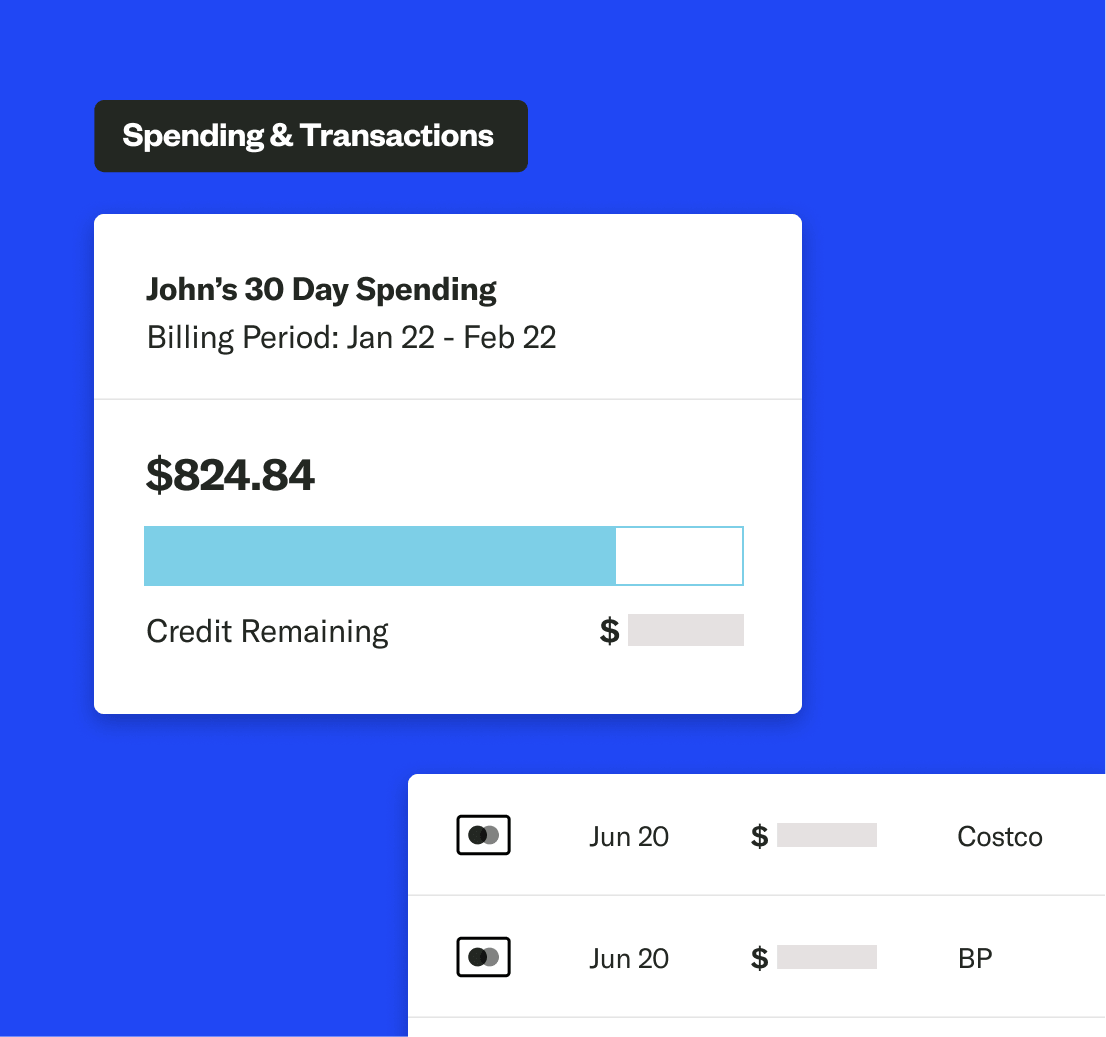Screen dimensions: 1106x1037
Task: Click the dollar sign in the Costco row
Action: pyautogui.click(x=760, y=836)
